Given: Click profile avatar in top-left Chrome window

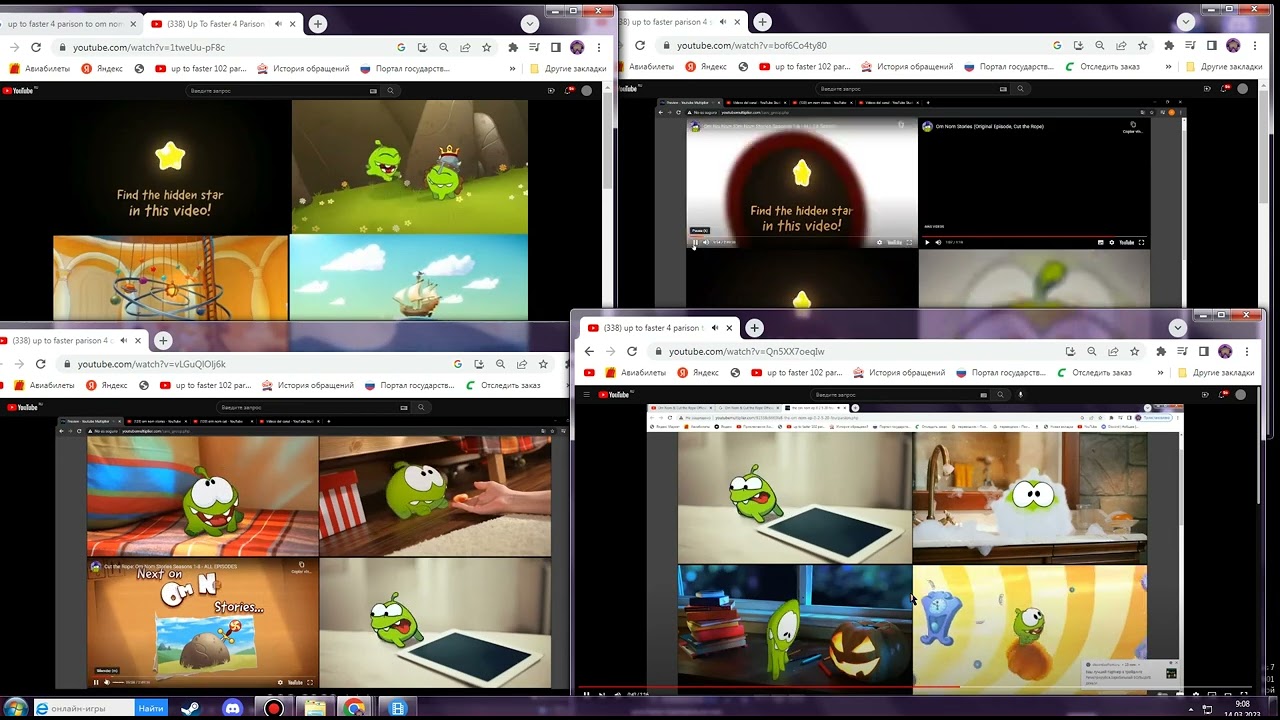Looking at the screenshot, I should [x=577, y=47].
